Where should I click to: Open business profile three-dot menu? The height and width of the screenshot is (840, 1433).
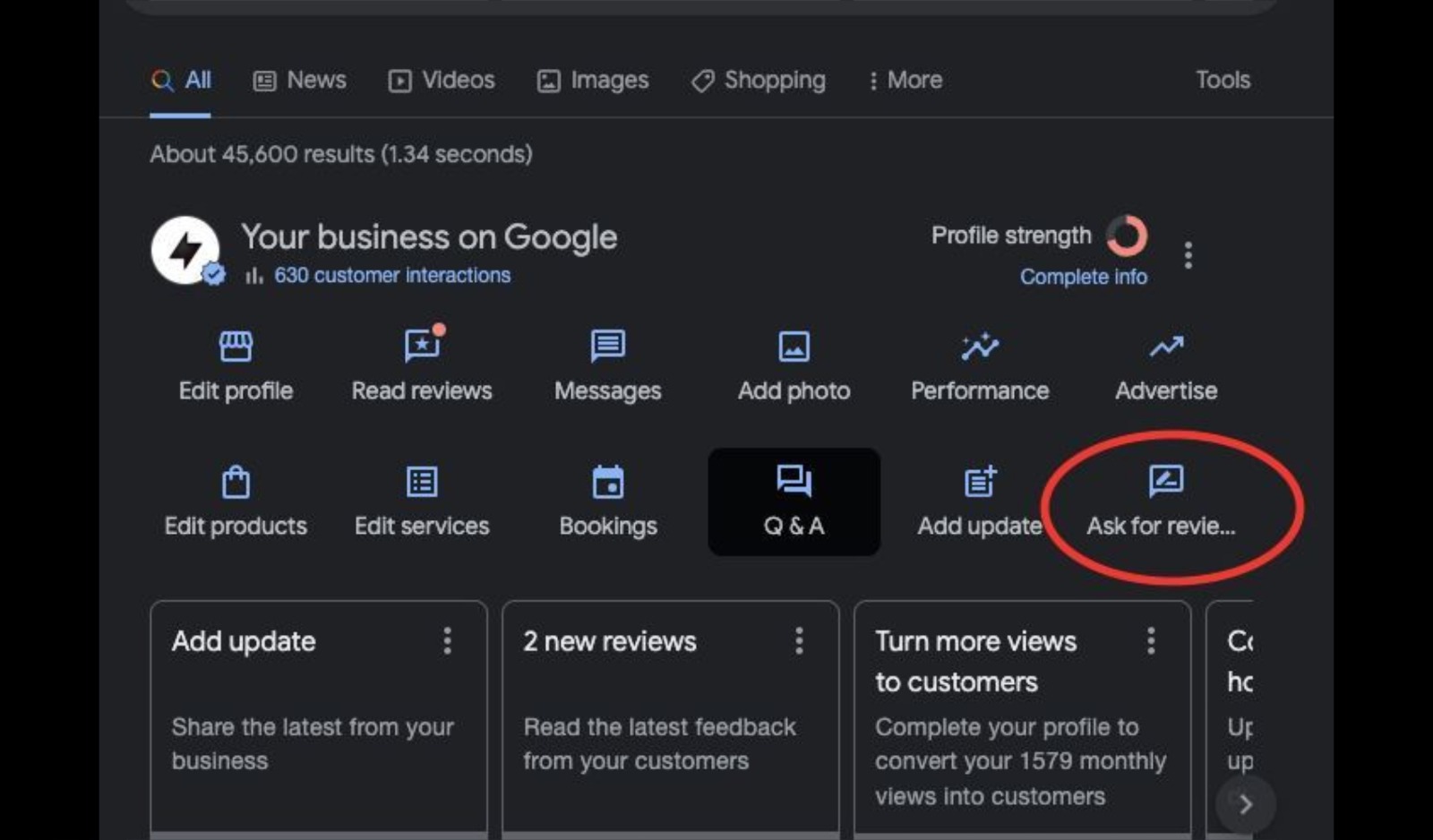(x=1188, y=255)
